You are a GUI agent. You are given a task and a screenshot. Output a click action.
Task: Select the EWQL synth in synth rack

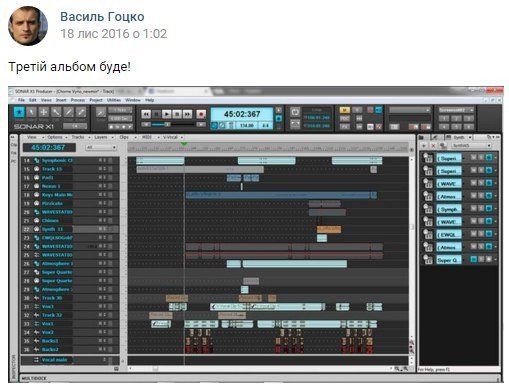pos(449,235)
